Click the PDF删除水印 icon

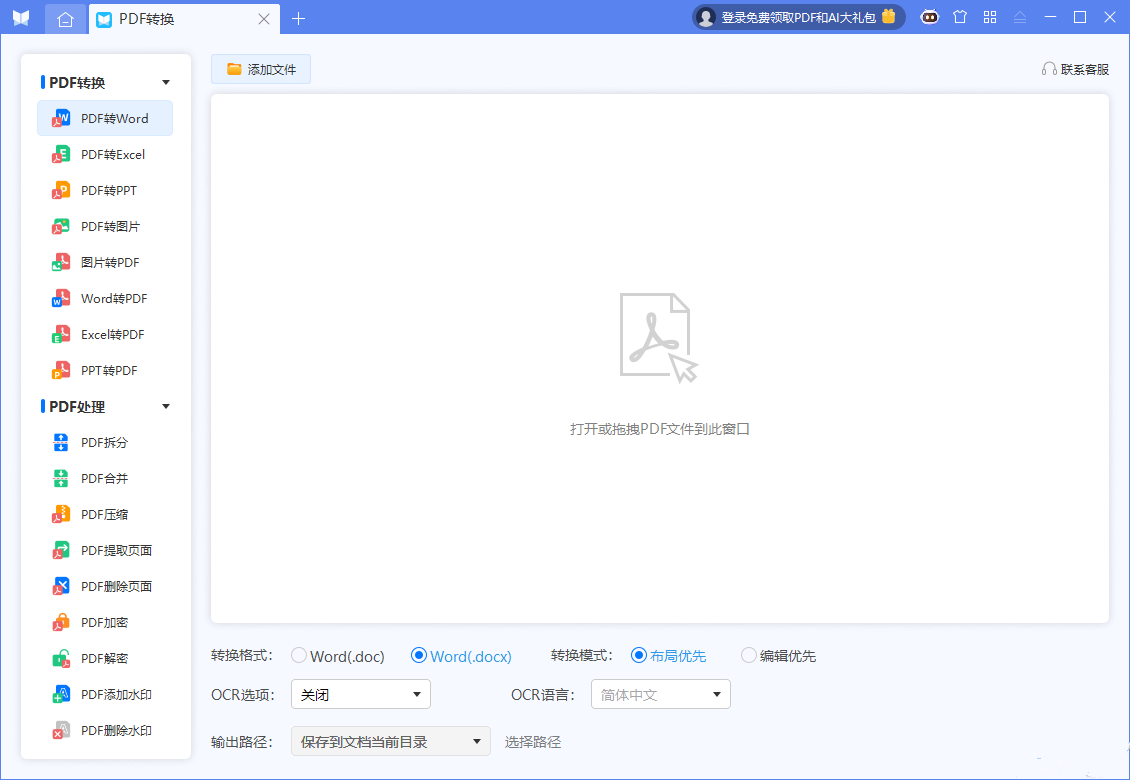(61, 731)
